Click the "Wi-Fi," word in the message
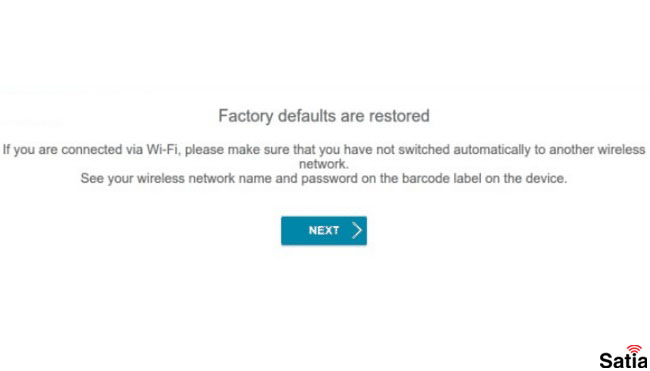 [x=163, y=150]
